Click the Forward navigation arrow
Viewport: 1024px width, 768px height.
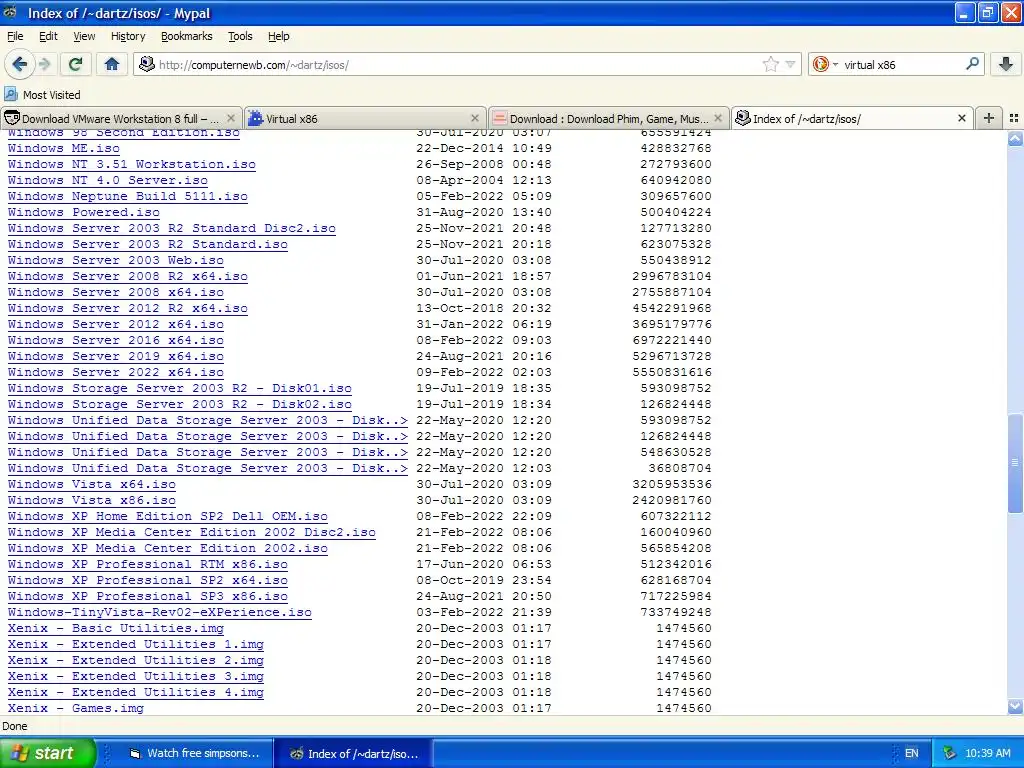pyautogui.click(x=45, y=64)
